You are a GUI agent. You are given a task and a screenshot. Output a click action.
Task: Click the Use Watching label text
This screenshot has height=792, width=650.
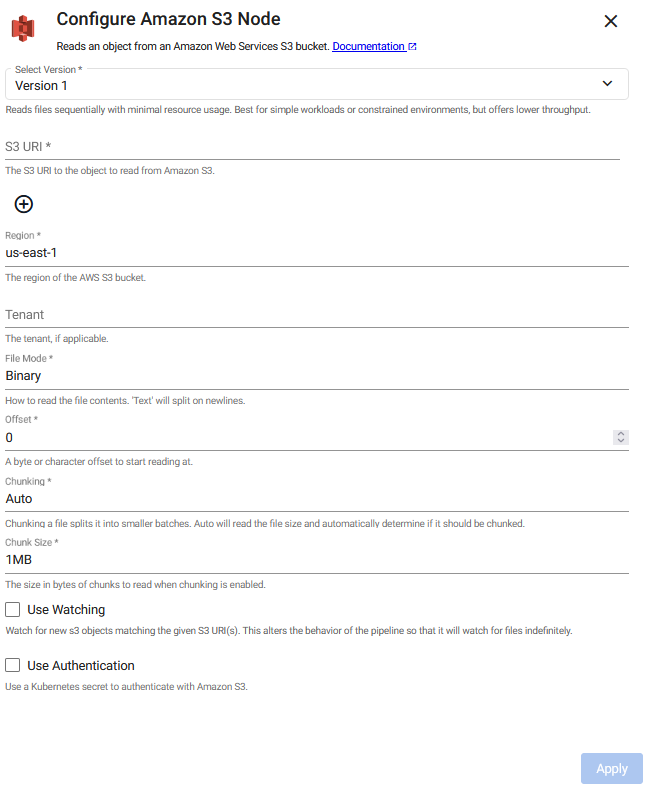[66, 609]
